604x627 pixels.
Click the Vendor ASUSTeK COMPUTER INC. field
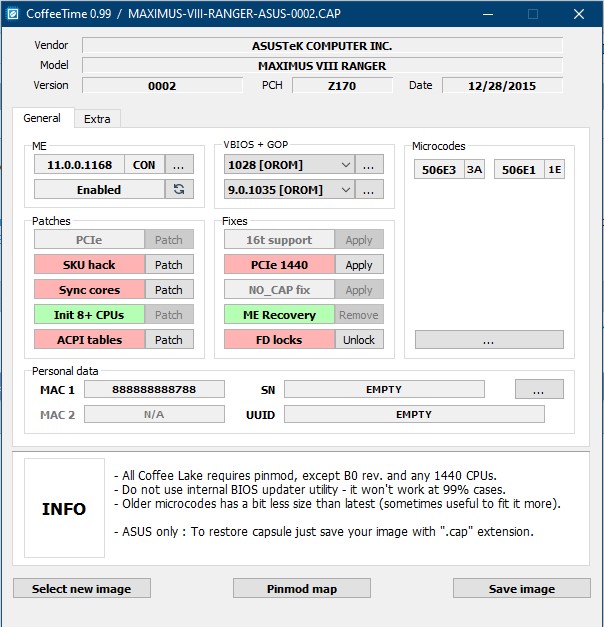point(322,46)
